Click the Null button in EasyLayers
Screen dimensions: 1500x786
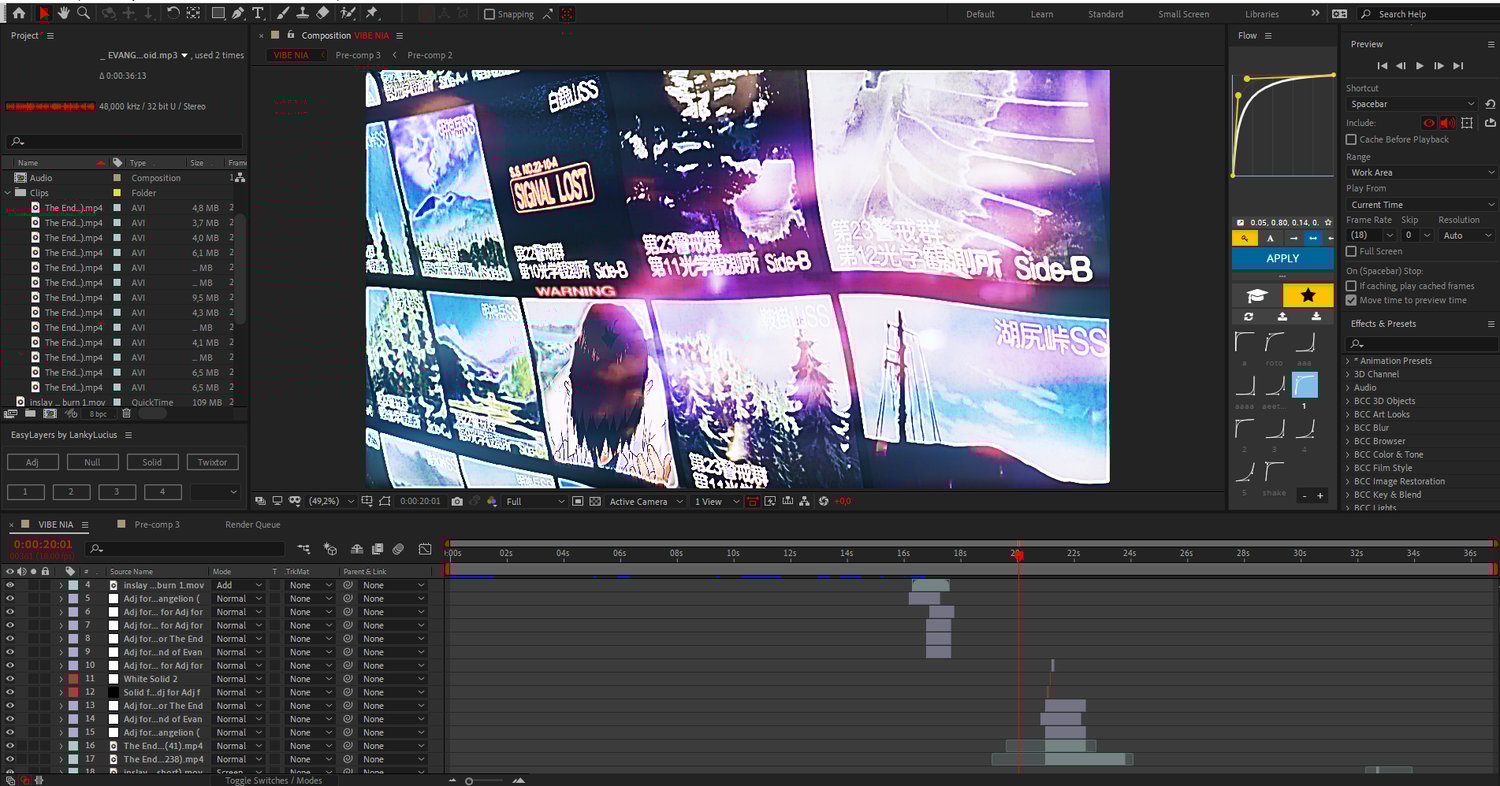coord(92,462)
